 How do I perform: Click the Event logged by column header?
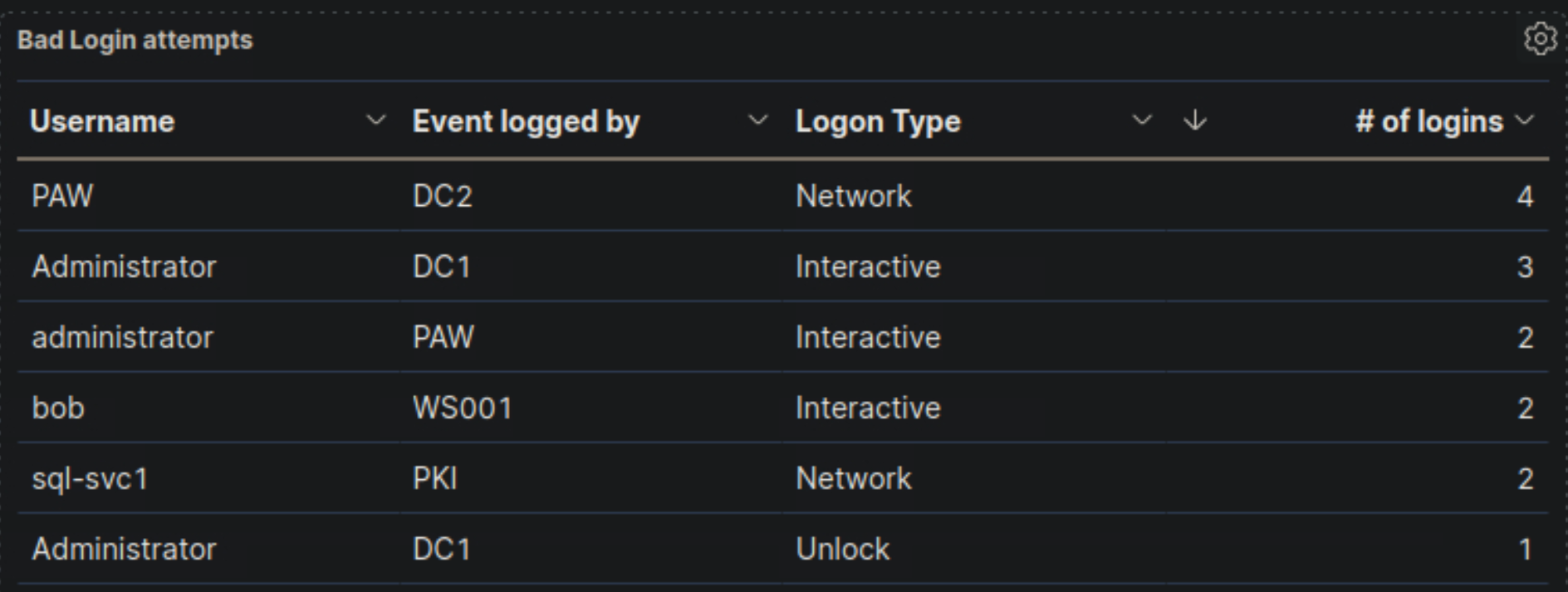click(527, 121)
